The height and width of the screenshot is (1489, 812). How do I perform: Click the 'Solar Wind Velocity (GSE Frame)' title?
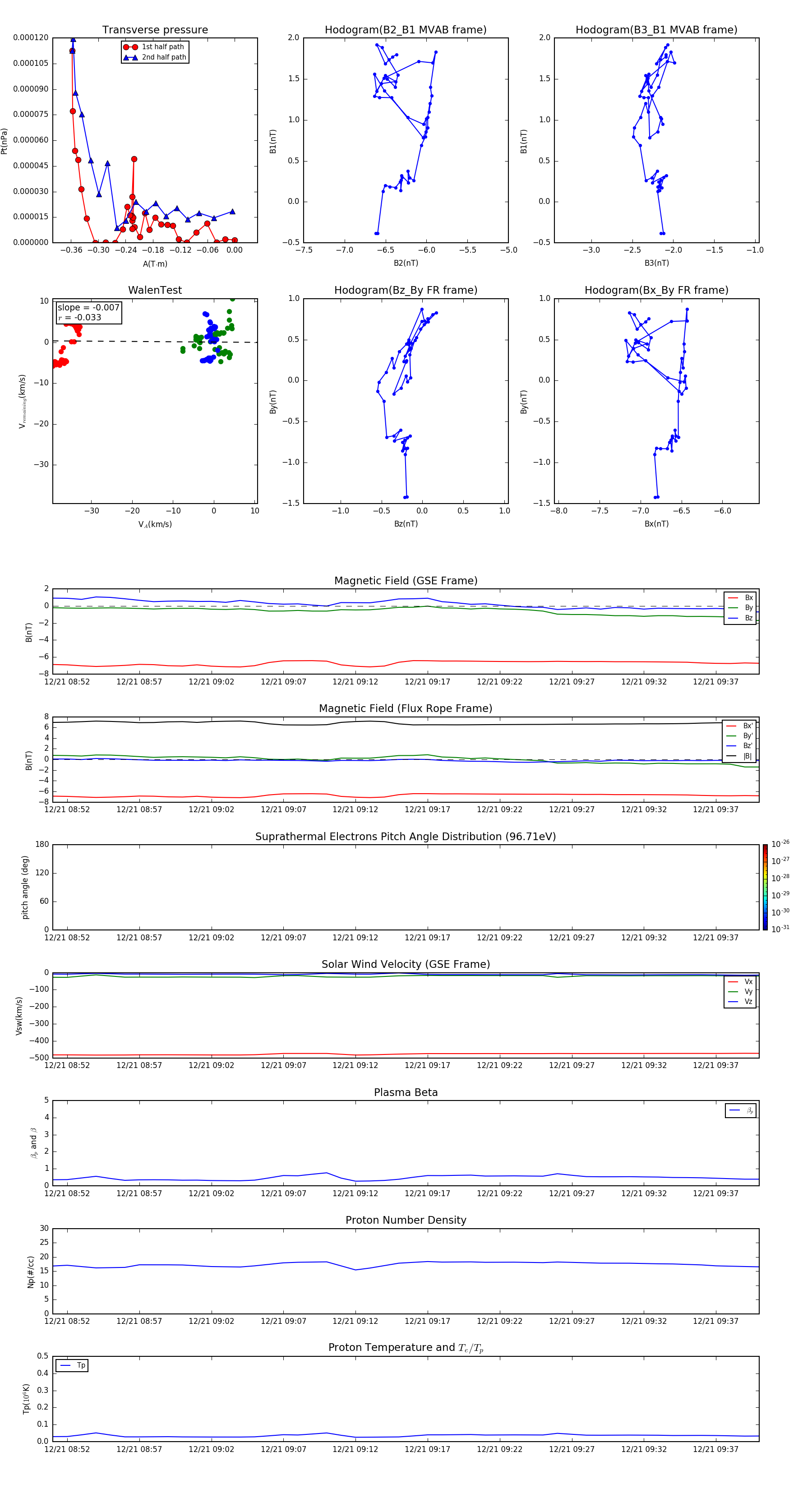406,964
